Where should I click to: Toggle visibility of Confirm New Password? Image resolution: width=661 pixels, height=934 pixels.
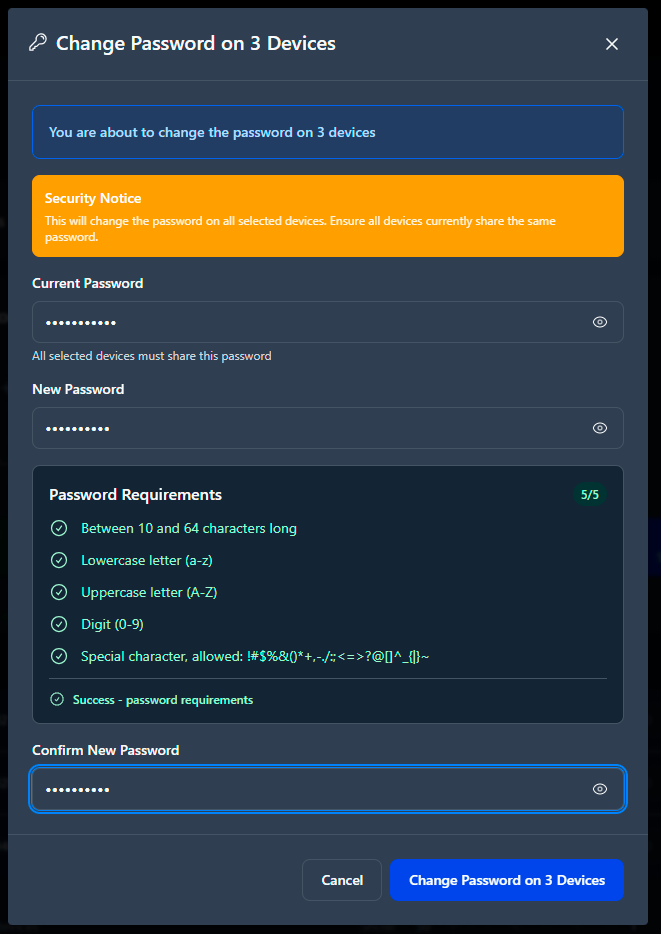(x=600, y=789)
